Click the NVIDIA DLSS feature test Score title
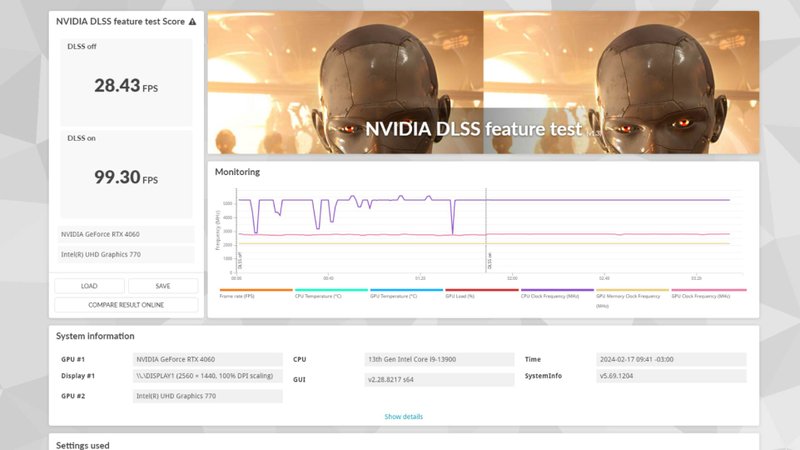The width and height of the screenshot is (800, 450). point(120,21)
